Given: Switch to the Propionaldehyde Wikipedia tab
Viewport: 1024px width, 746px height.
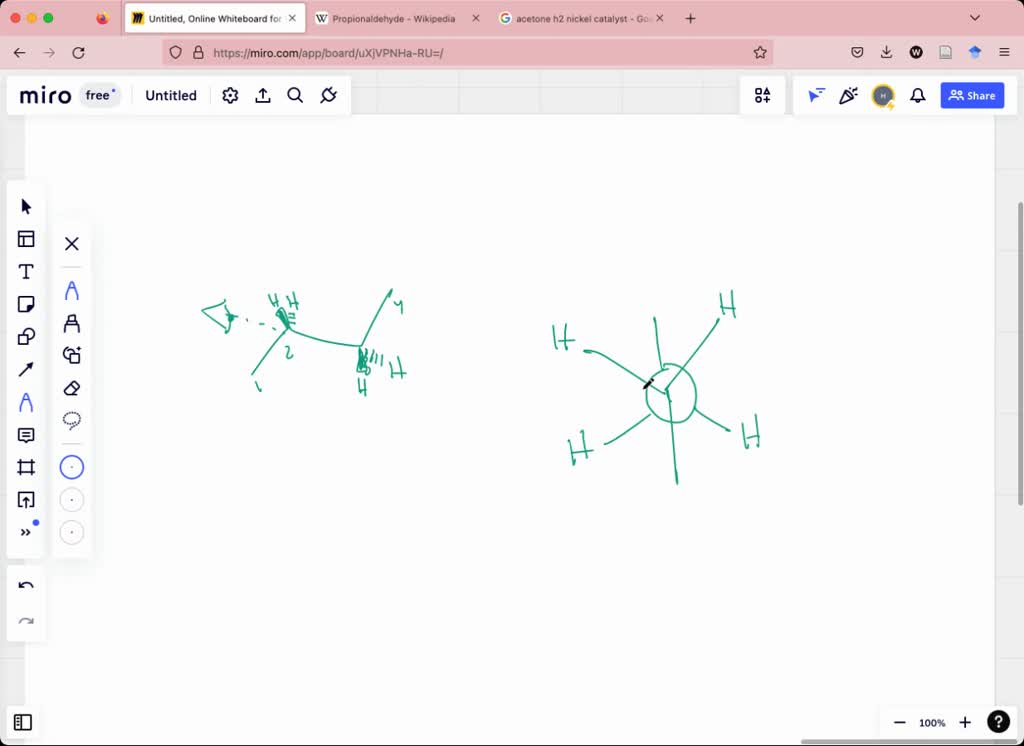Looking at the screenshot, I should 388,17.
